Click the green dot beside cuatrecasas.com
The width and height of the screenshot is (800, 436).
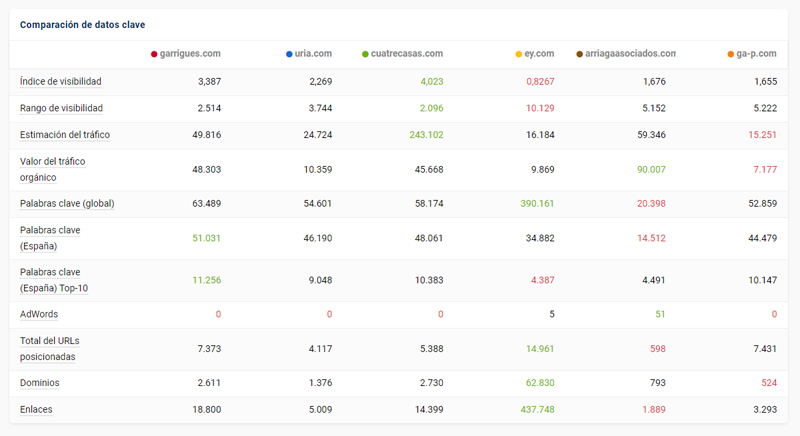366,54
